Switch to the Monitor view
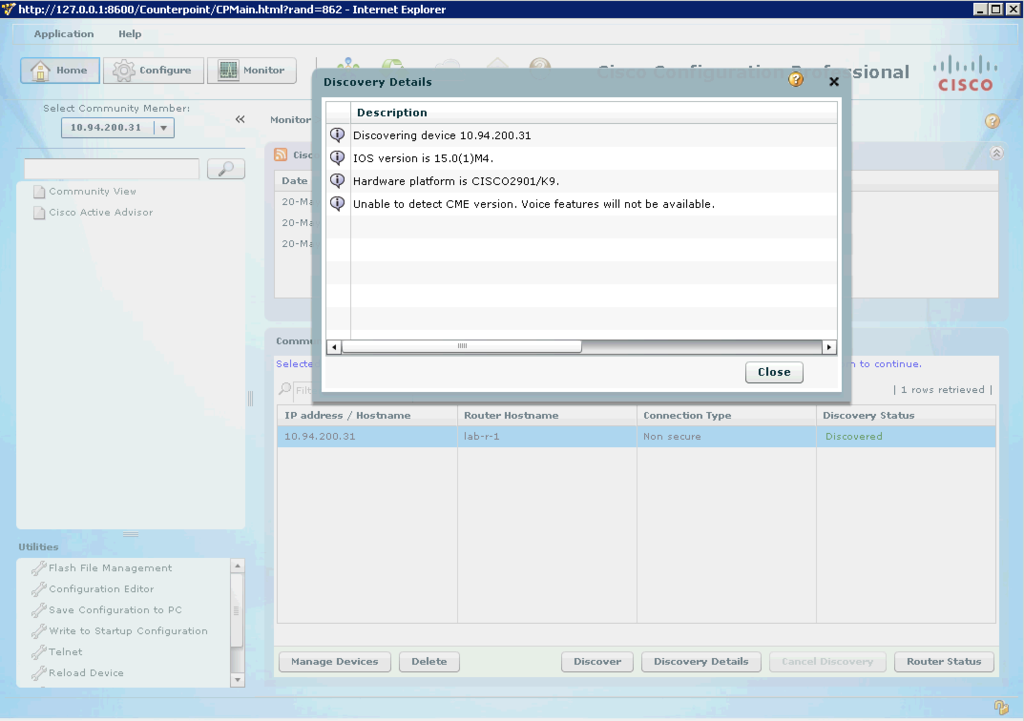This screenshot has height=721, width=1024. (252, 71)
